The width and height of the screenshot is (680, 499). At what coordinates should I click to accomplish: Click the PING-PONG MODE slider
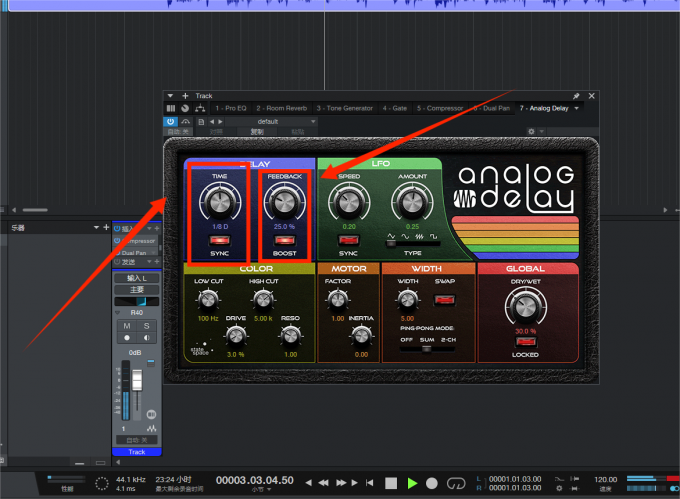(x=427, y=349)
